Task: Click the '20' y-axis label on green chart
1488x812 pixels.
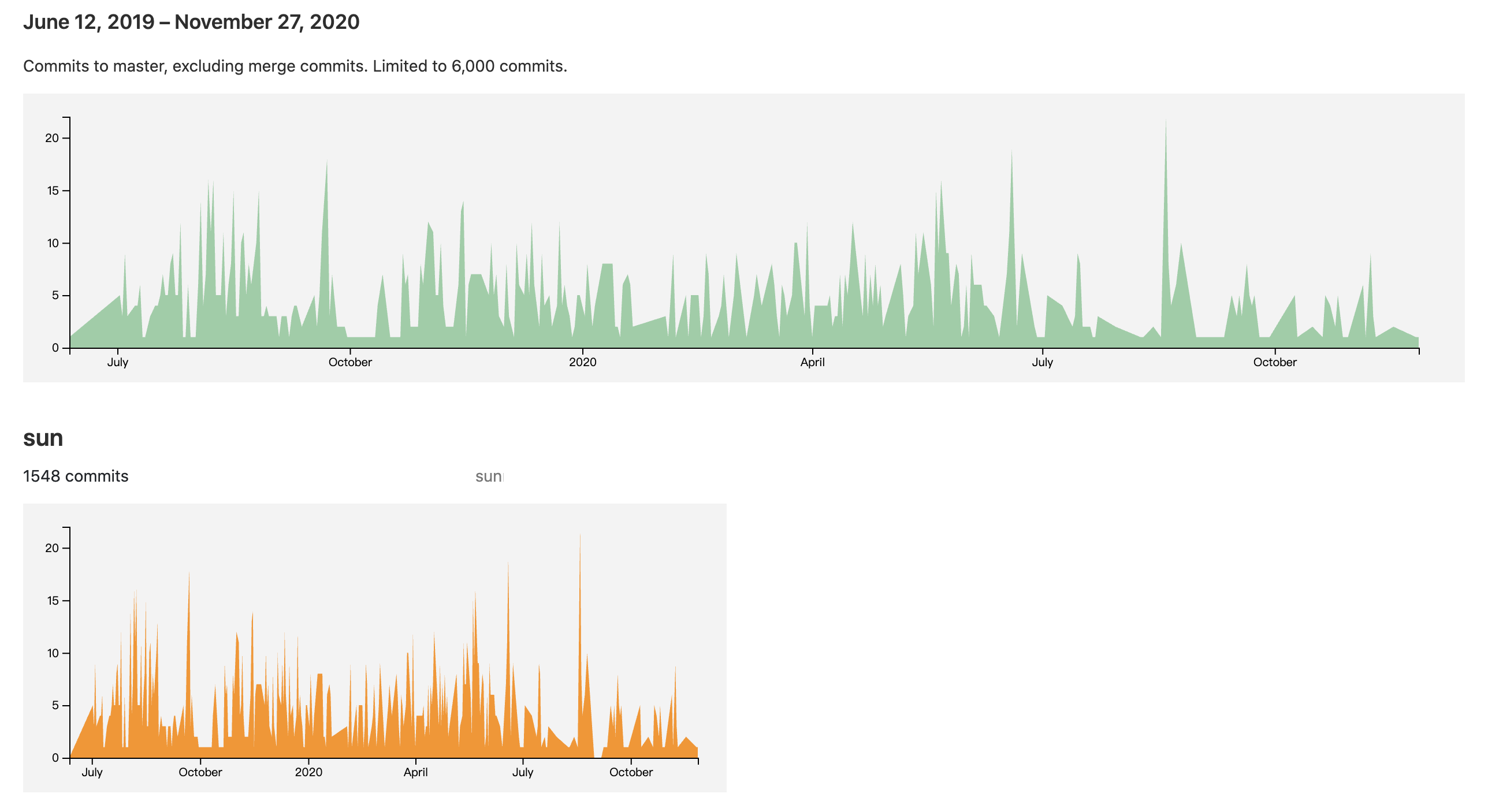Action: click(52, 138)
